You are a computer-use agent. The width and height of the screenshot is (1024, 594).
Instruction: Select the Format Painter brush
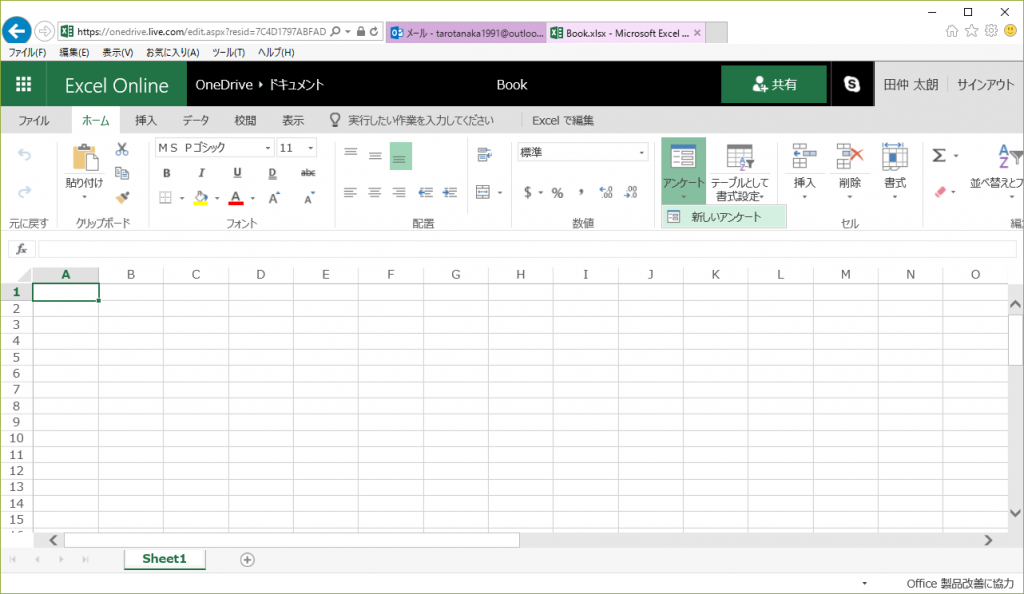tap(122, 196)
